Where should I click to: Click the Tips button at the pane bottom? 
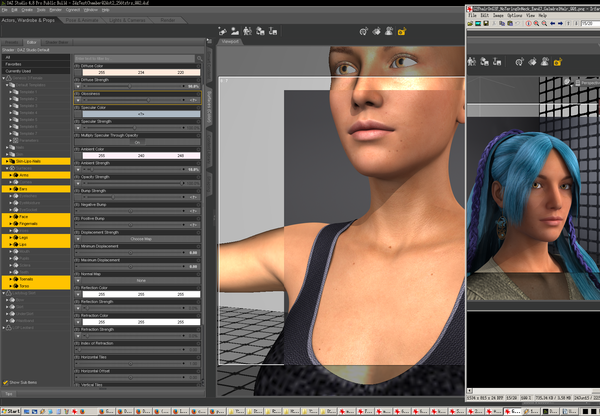coord(8,394)
